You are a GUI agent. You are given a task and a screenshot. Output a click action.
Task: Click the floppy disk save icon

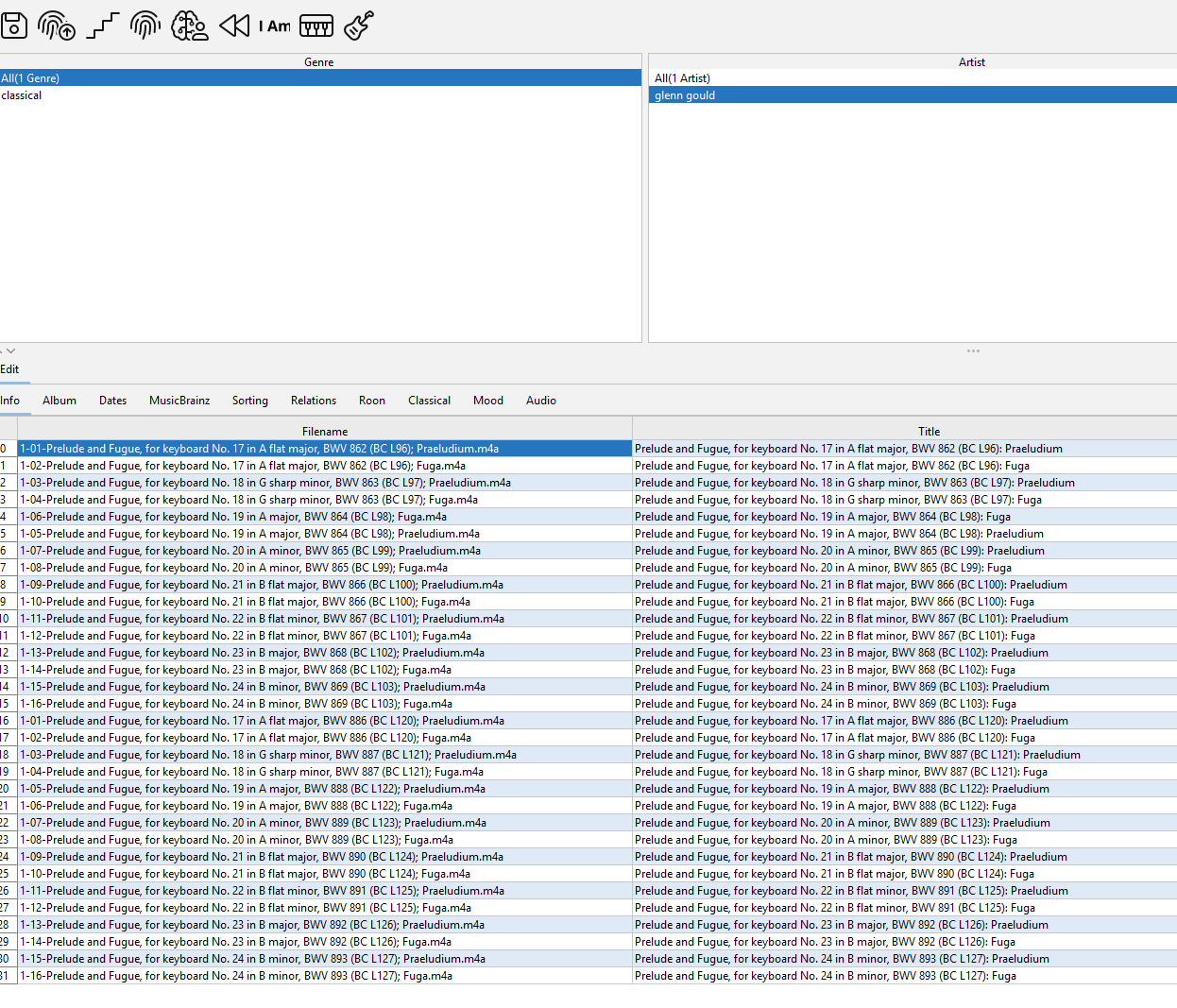point(14,26)
